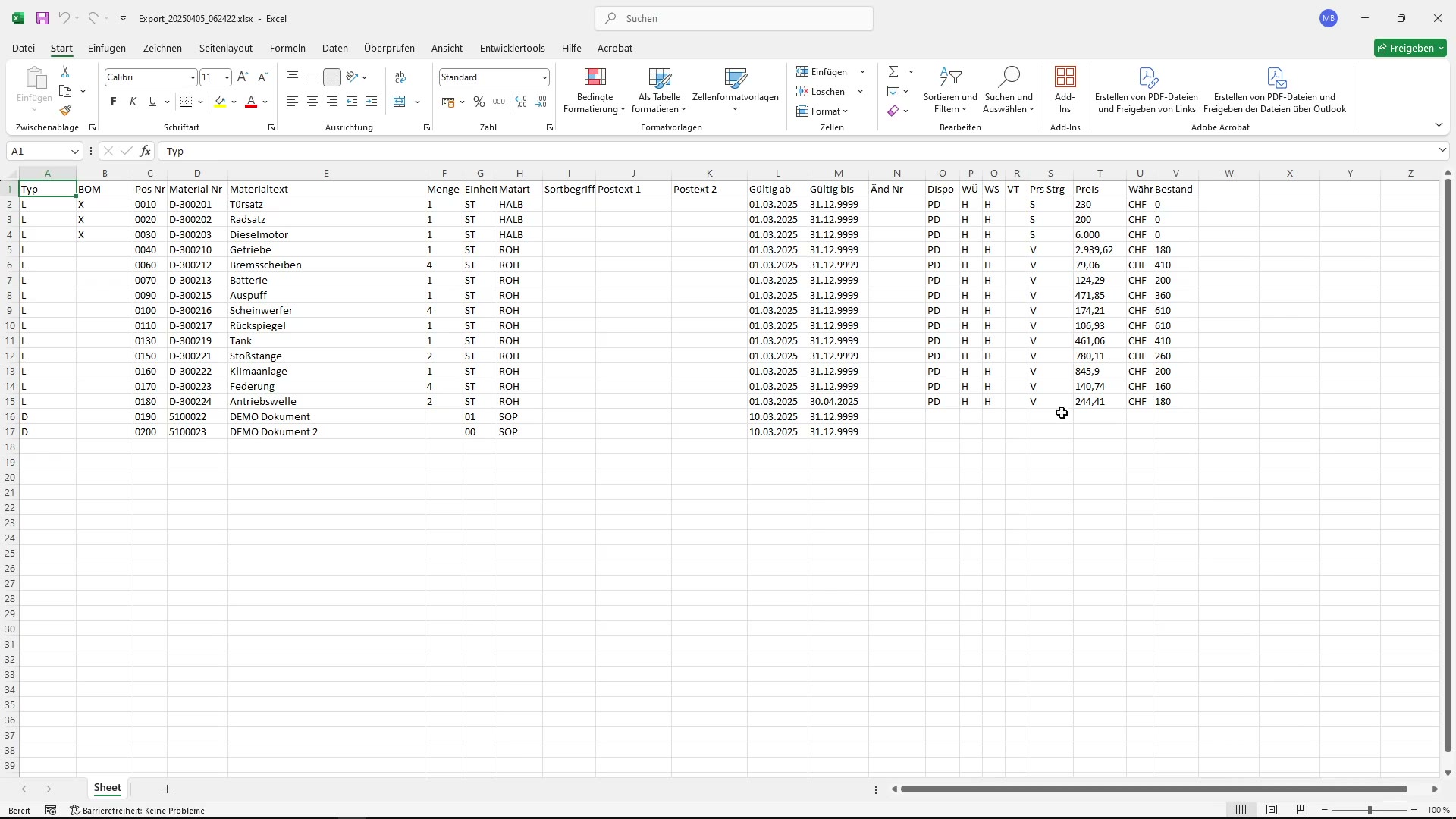Viewport: 1456px width, 819px height.
Task: Switch to the Entwicklertools ribbon tab
Action: [x=513, y=48]
